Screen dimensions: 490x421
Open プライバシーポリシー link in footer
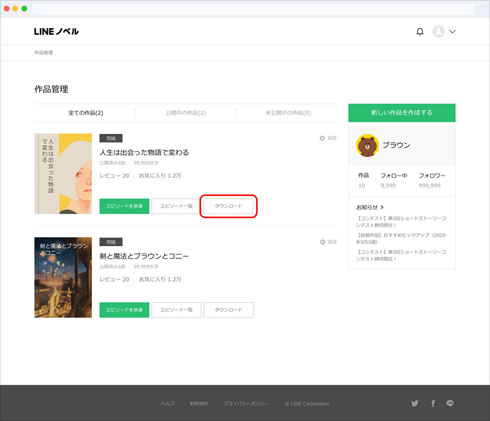(x=246, y=404)
